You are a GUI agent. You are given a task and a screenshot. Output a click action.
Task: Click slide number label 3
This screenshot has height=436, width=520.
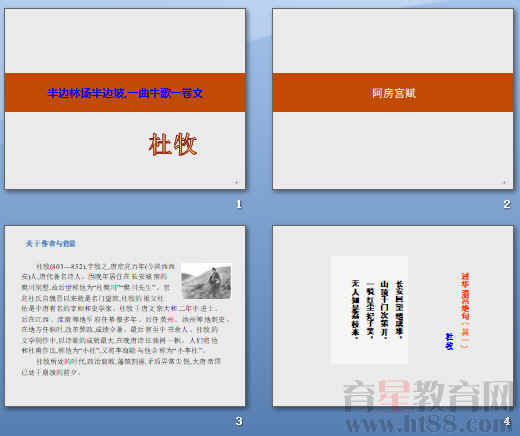pyautogui.click(x=239, y=421)
